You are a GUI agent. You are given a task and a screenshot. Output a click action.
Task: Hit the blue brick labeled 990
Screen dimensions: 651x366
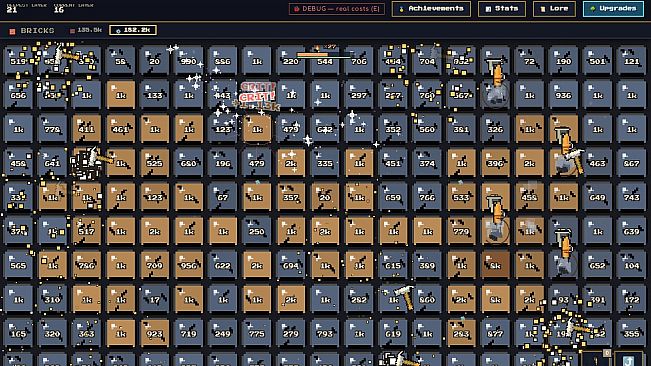coord(188,61)
